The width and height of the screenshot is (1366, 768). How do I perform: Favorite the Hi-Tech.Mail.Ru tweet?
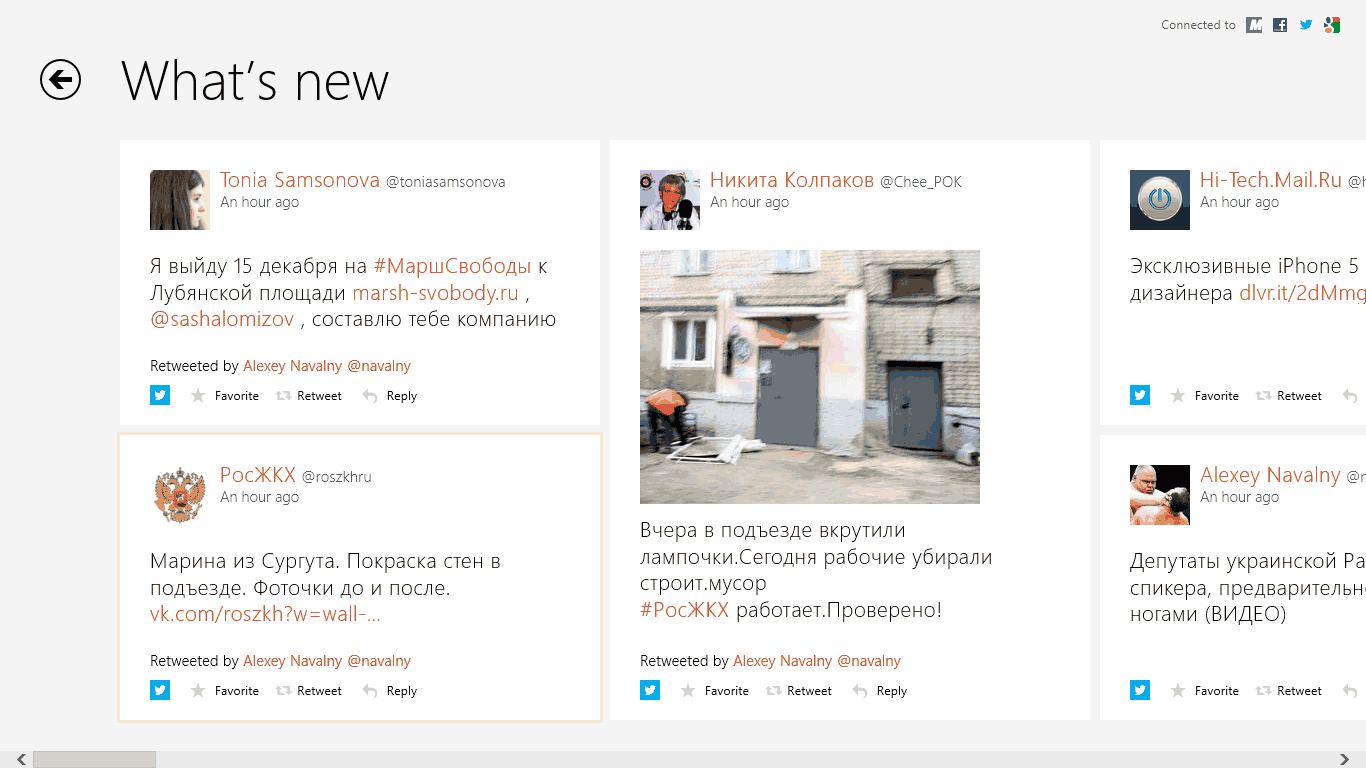click(x=1205, y=396)
